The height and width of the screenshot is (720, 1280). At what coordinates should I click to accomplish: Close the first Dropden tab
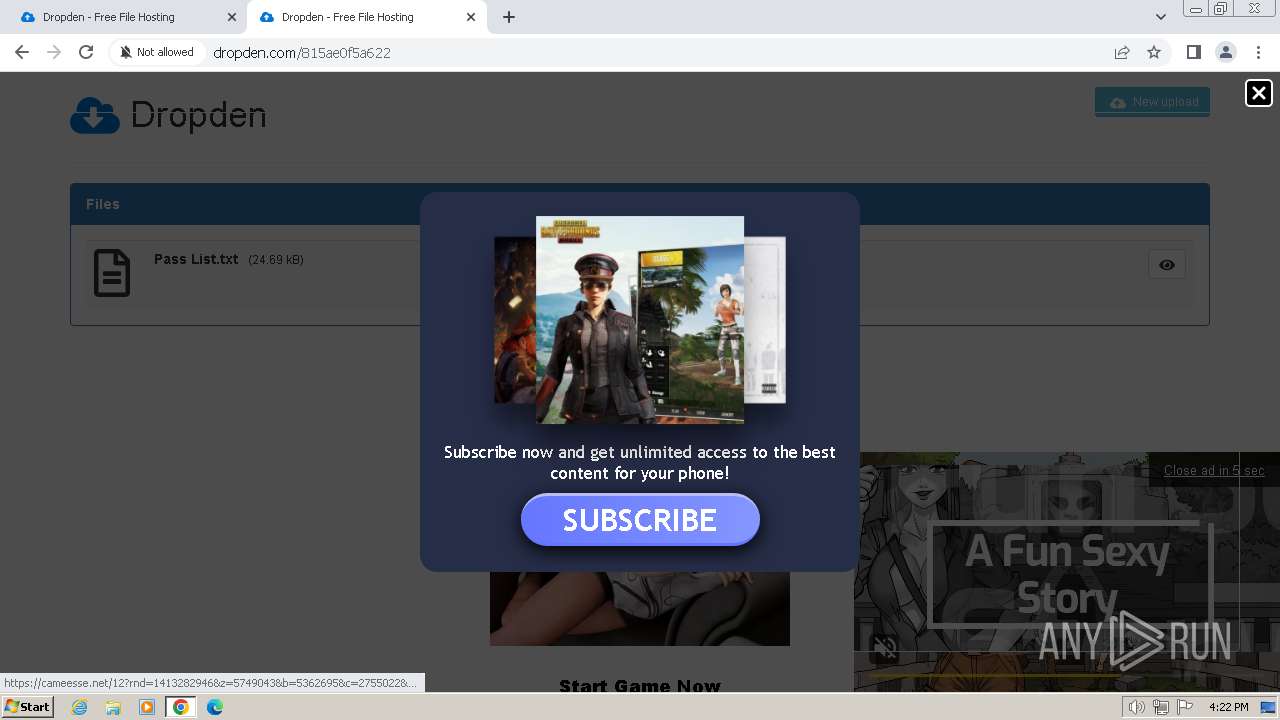click(232, 17)
